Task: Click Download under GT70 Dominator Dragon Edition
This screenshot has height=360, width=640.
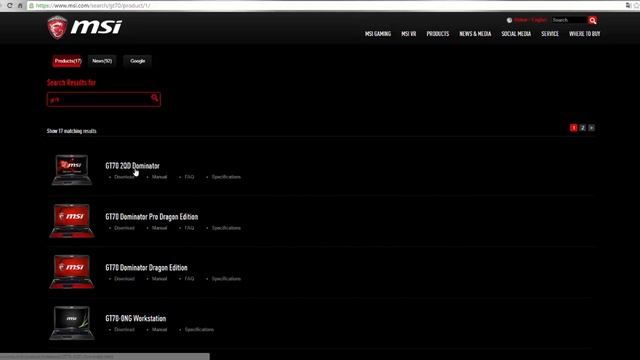Action: click(x=124, y=279)
